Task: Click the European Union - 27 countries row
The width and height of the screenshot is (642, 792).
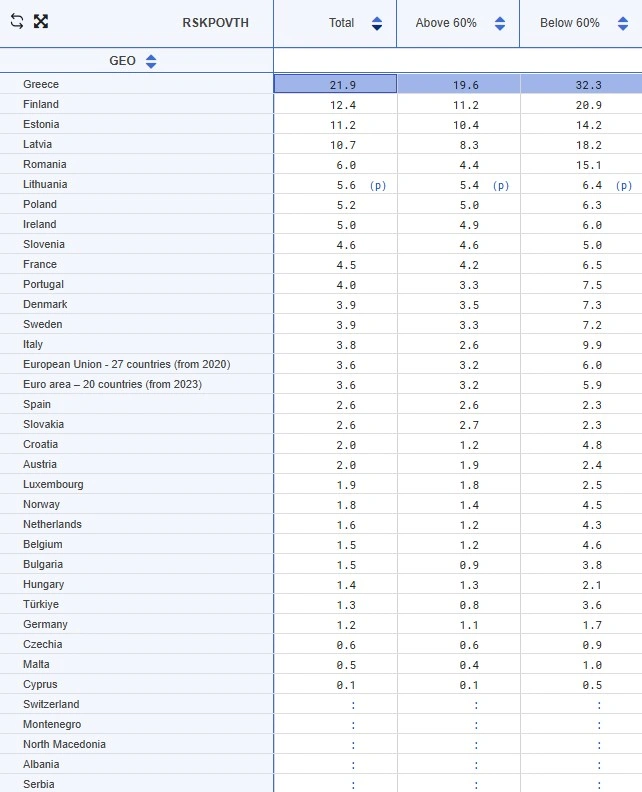Action: pyautogui.click(x=126, y=364)
